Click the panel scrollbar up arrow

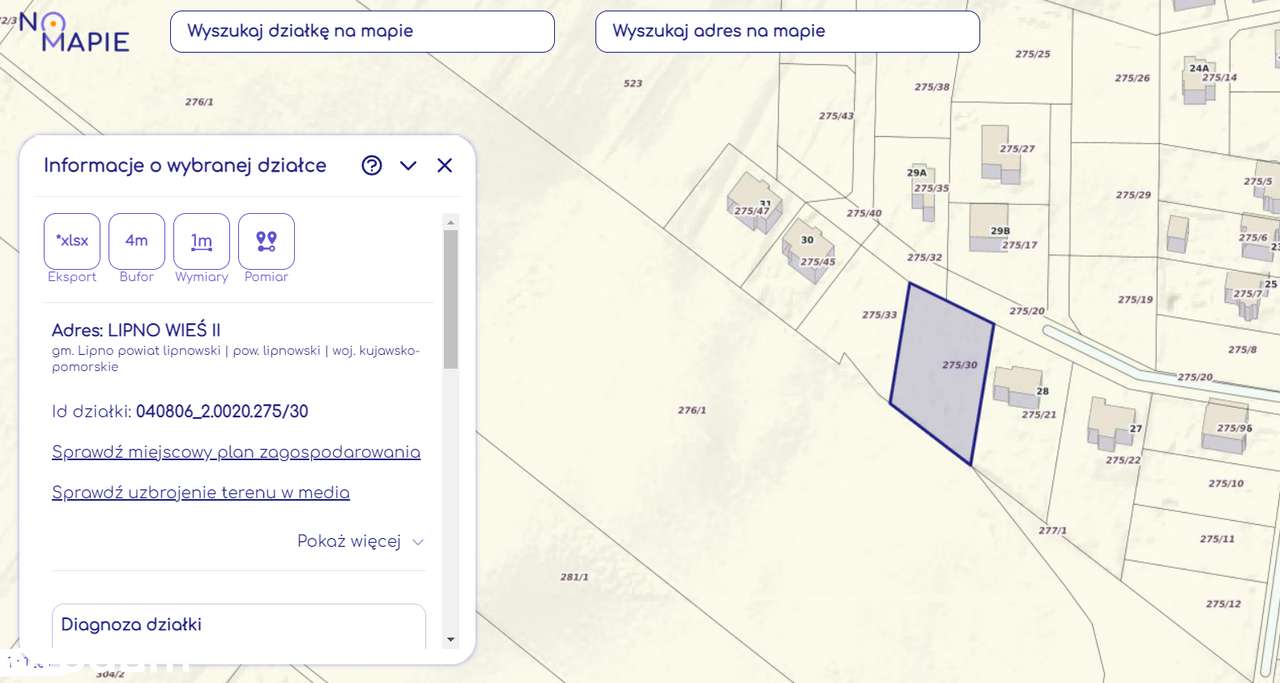(451, 222)
